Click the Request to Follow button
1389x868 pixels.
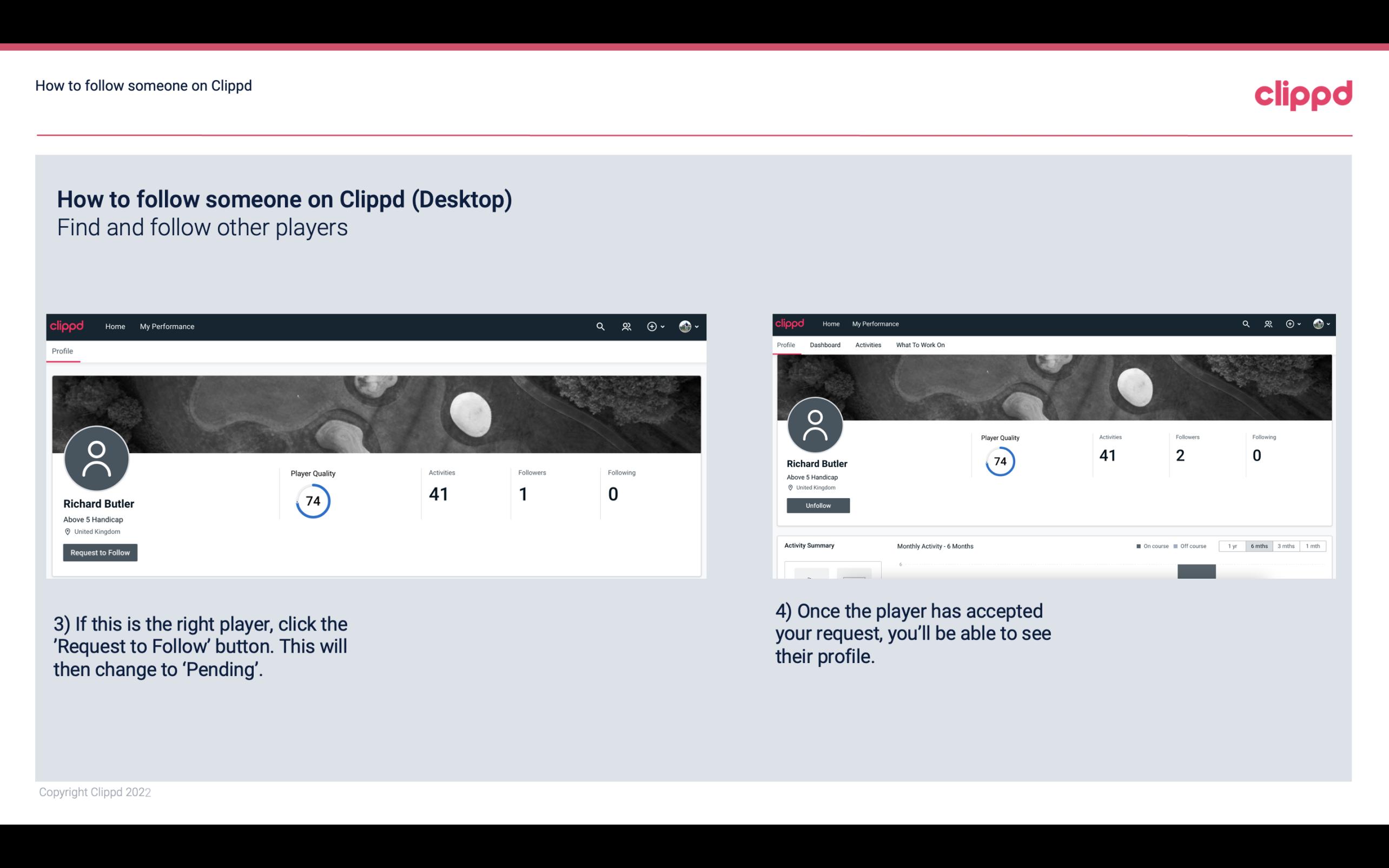[100, 552]
